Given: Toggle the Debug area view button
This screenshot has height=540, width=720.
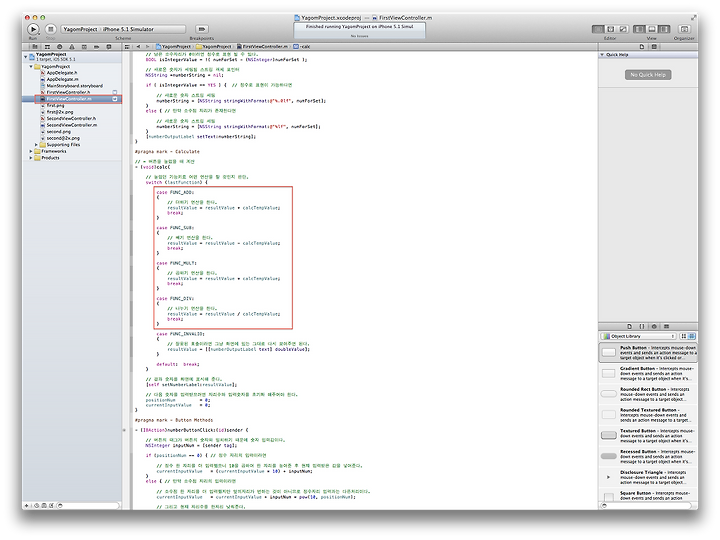Looking at the screenshot, I should (x=652, y=29).
